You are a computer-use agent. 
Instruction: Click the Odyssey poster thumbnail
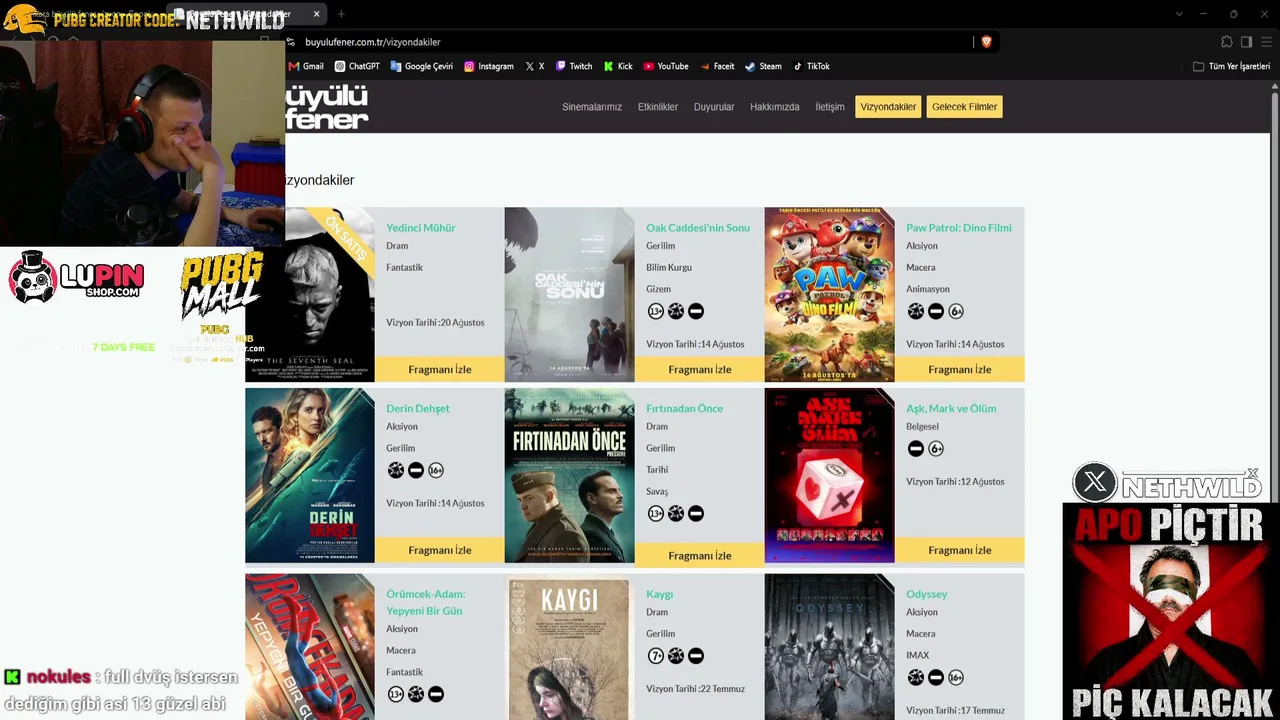pos(830,647)
